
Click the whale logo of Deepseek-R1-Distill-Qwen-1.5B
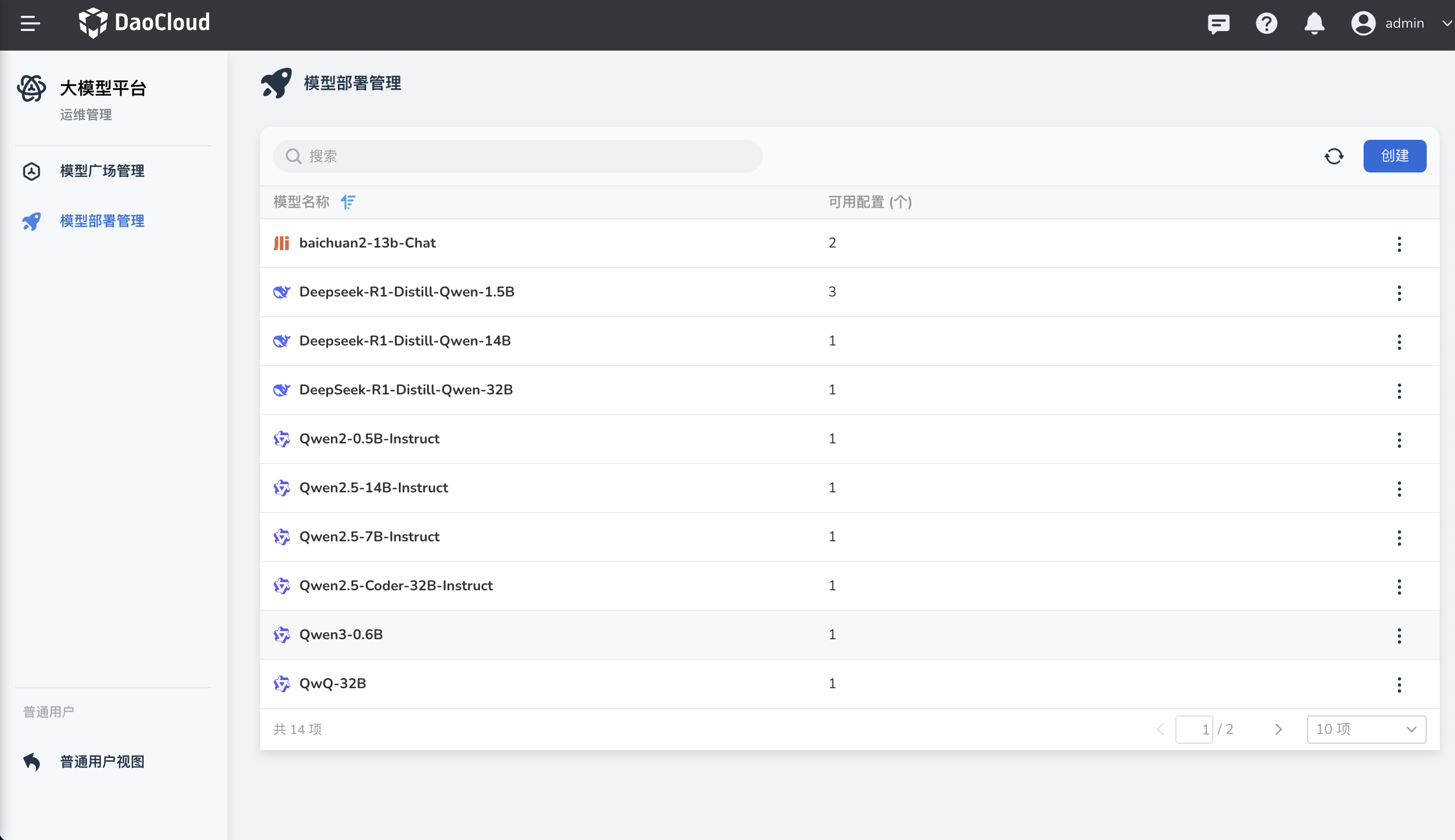point(281,292)
